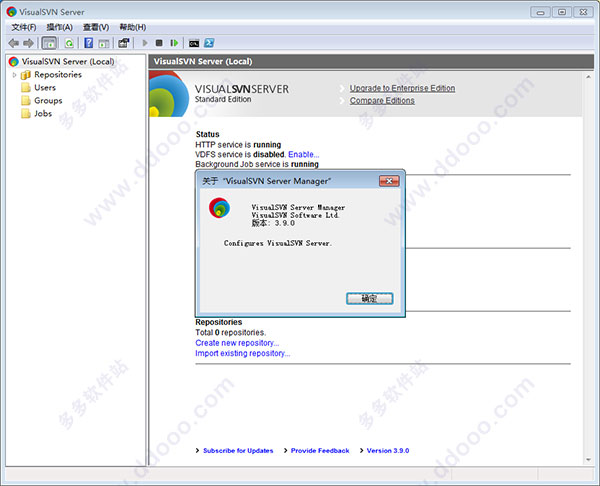Click the Restart service green icon
This screenshot has width=600, height=486.
click(x=174, y=43)
